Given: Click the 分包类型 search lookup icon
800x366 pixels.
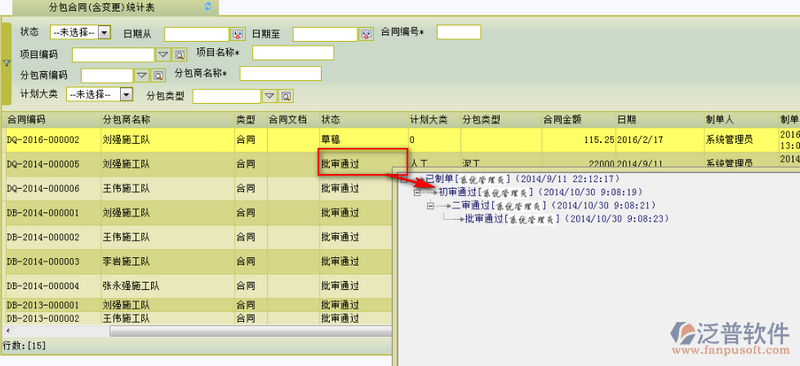Looking at the screenshot, I should pyautogui.click(x=286, y=96).
